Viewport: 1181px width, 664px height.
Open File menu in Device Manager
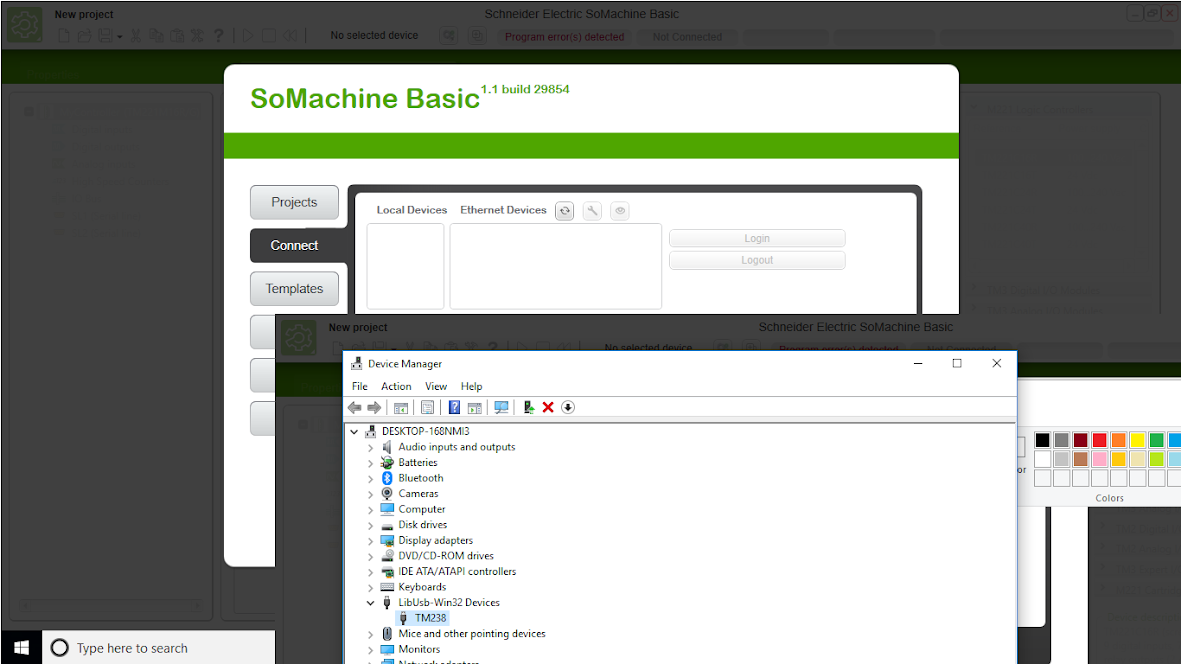point(360,386)
